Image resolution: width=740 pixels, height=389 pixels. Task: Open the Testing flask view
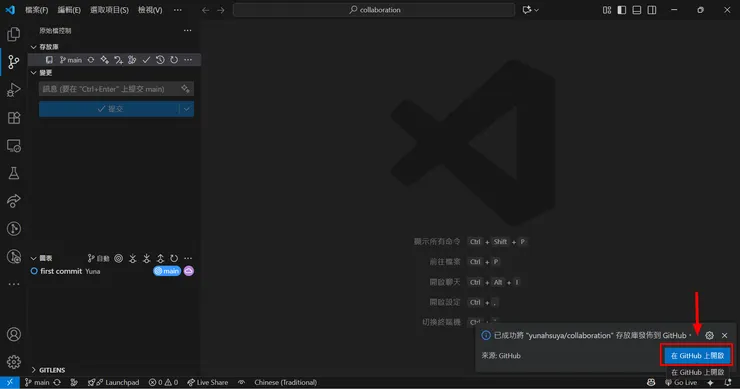click(x=14, y=173)
